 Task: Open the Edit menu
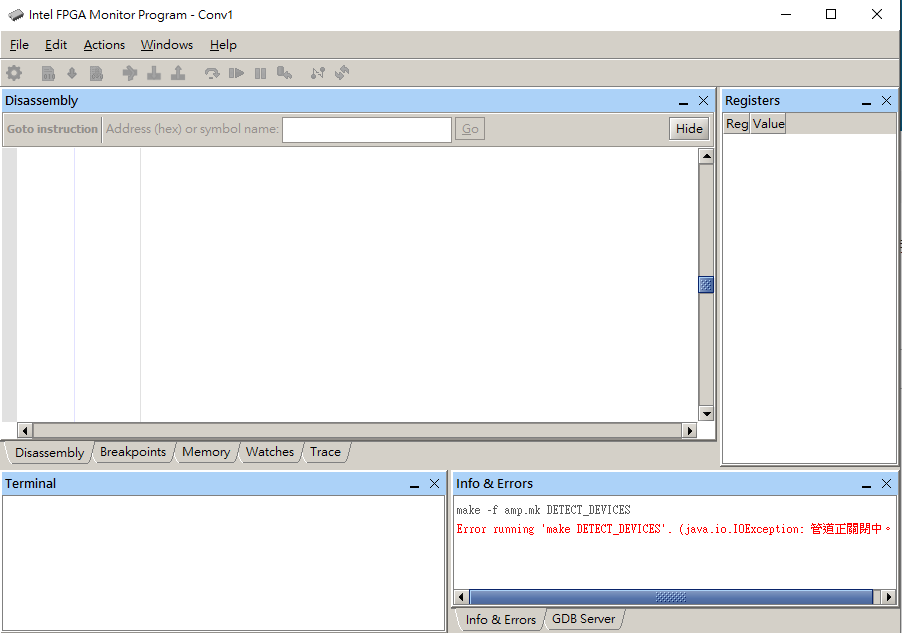point(56,45)
